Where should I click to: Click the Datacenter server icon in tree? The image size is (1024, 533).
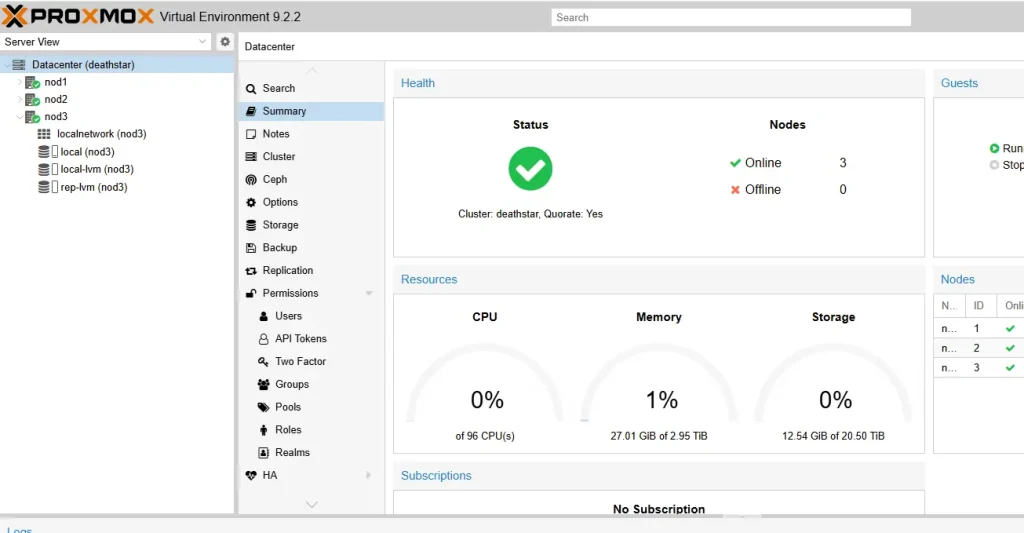click(x=19, y=65)
